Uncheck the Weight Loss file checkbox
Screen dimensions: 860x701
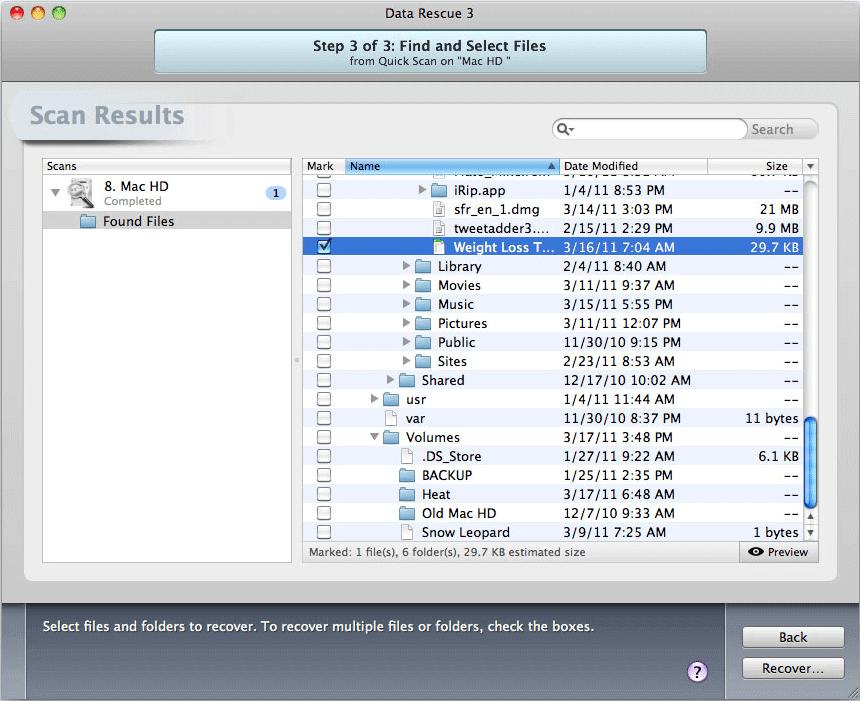point(322,247)
